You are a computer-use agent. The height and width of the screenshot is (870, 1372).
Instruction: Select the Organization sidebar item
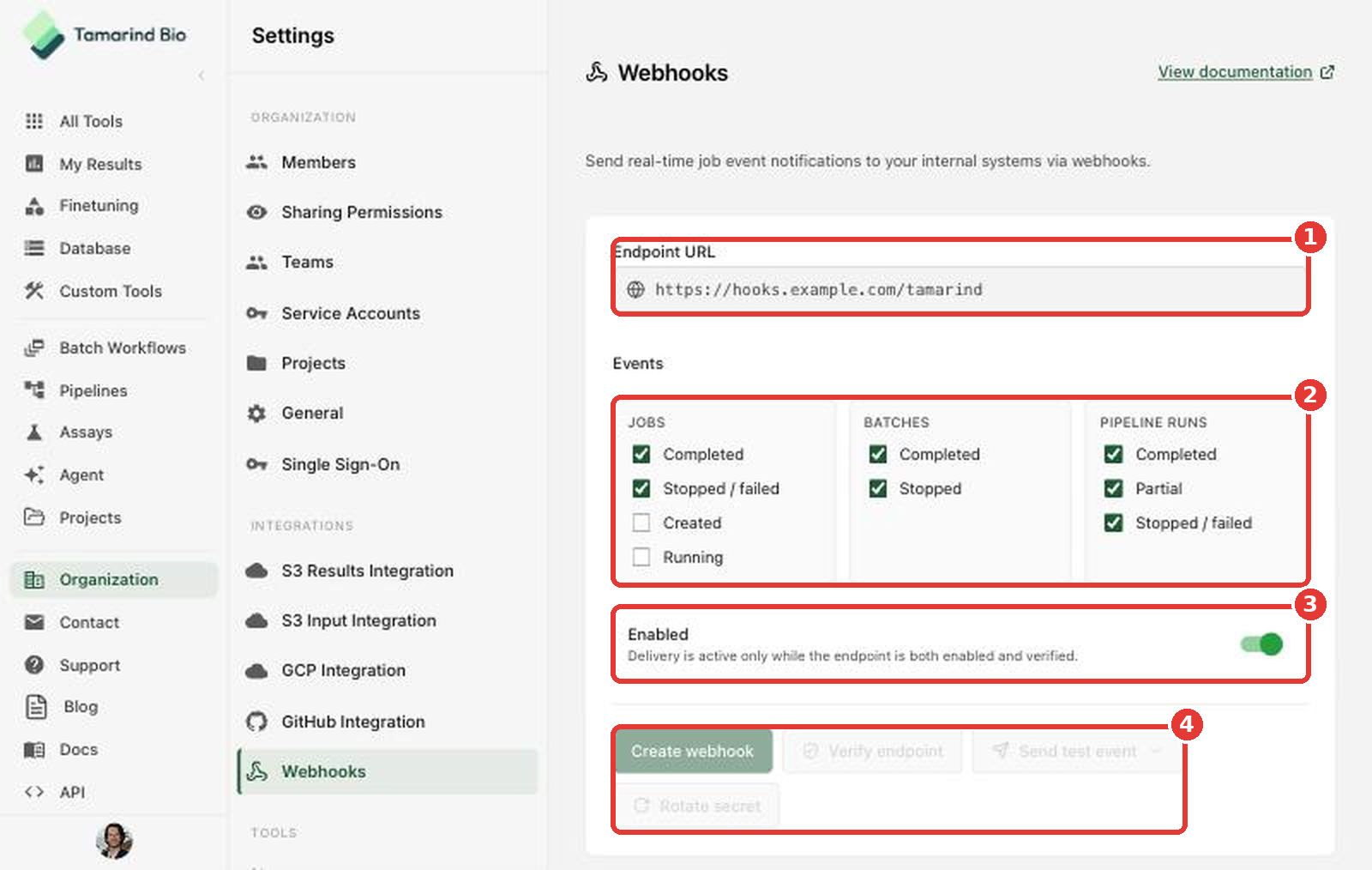(114, 579)
